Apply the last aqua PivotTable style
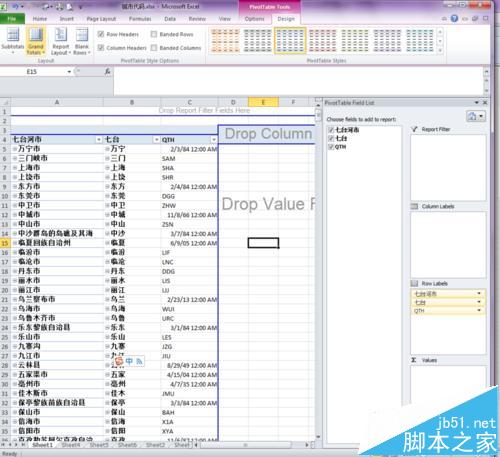The image size is (500, 457). tap(419, 41)
